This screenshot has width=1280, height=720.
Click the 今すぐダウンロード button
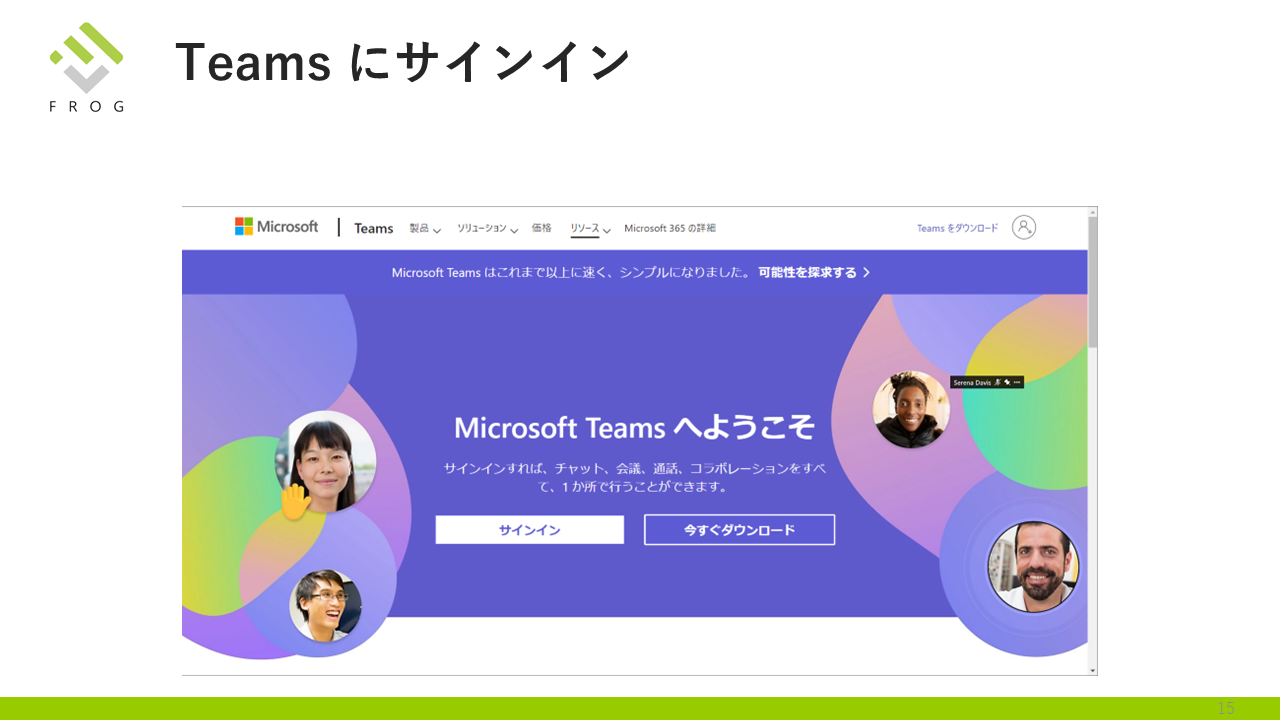tap(739, 530)
